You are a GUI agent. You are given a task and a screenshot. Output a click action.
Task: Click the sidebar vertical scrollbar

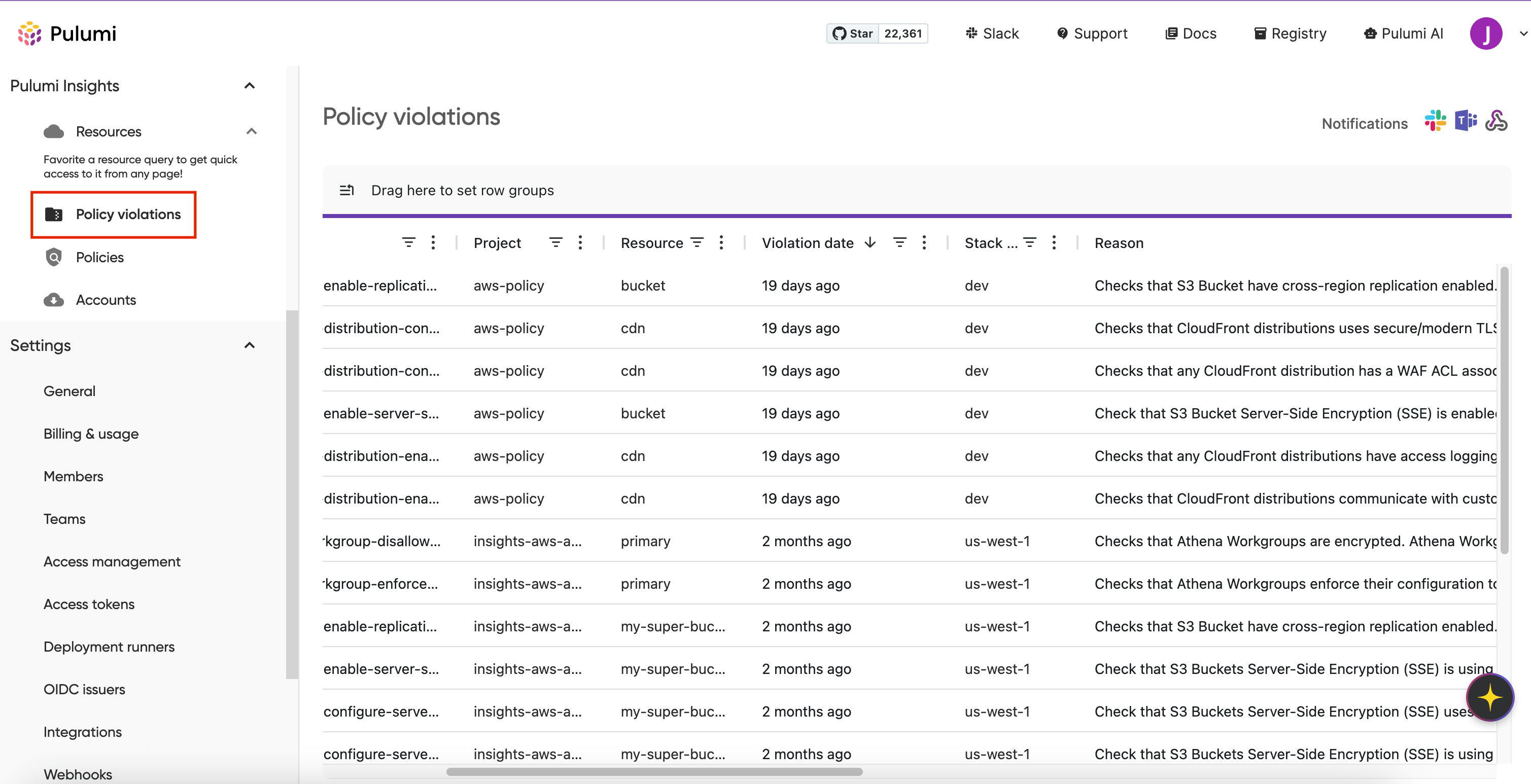click(x=292, y=494)
